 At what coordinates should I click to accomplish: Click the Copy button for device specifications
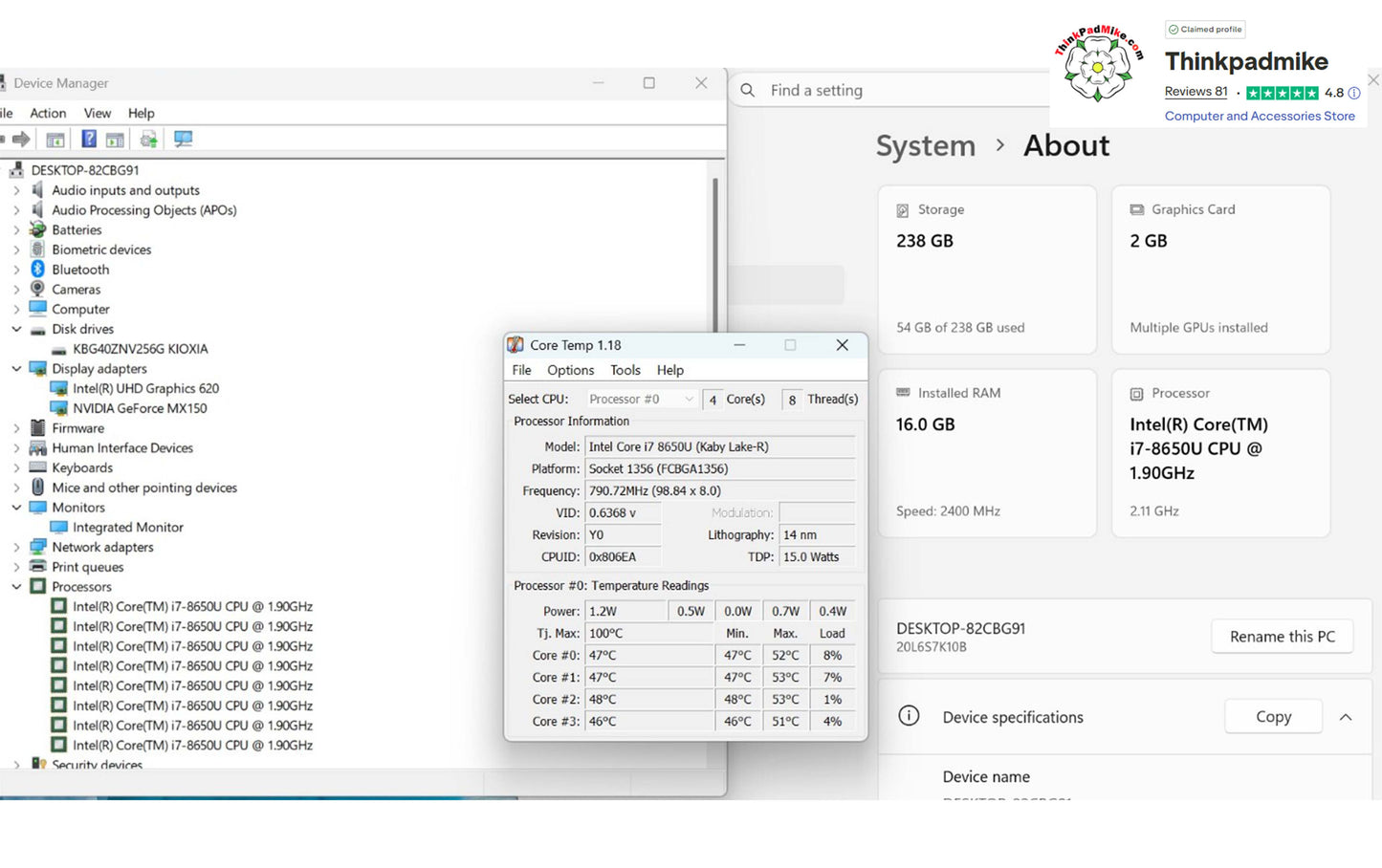1273,717
